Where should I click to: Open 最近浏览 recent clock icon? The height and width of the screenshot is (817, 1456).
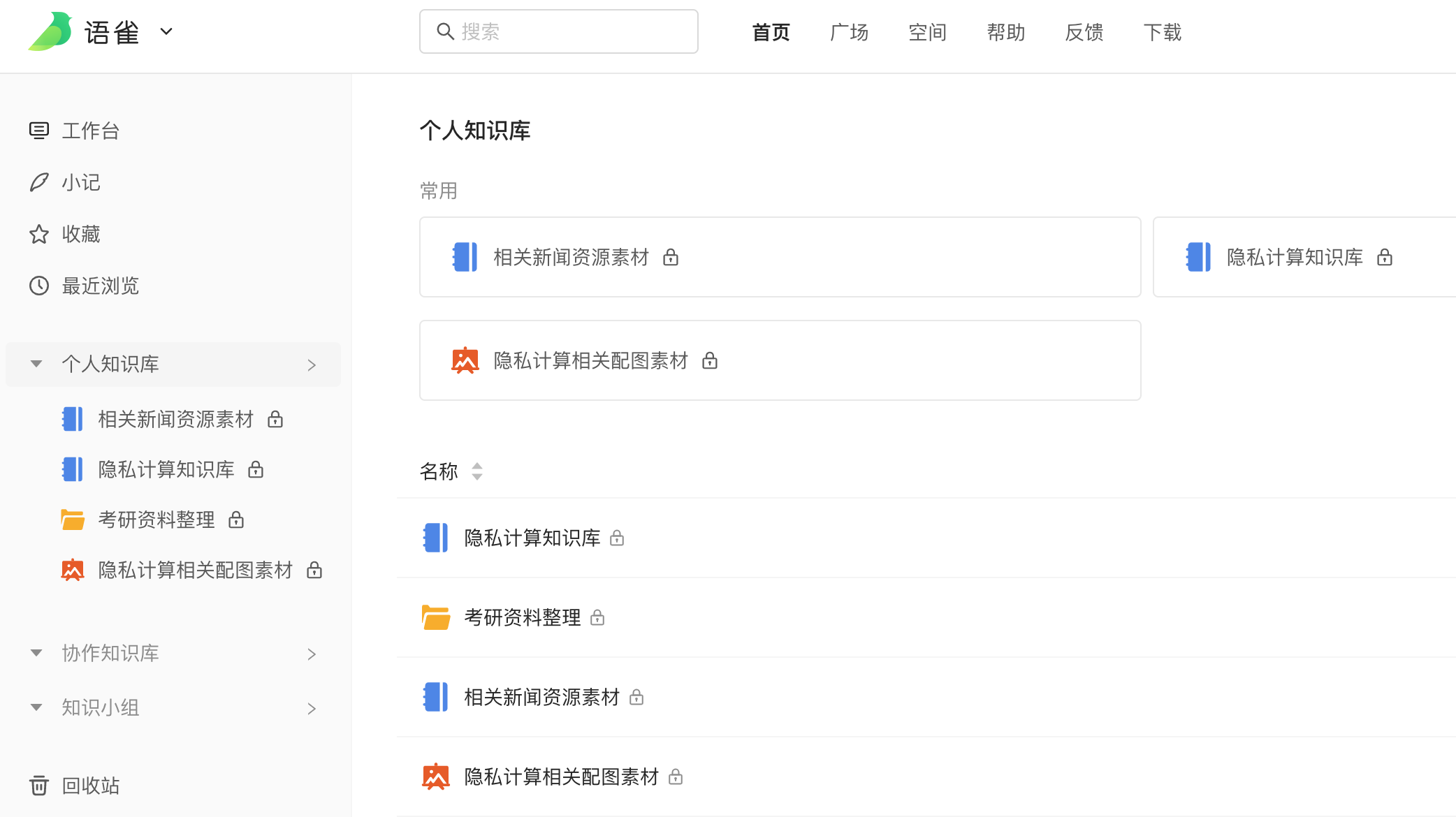[x=39, y=286]
